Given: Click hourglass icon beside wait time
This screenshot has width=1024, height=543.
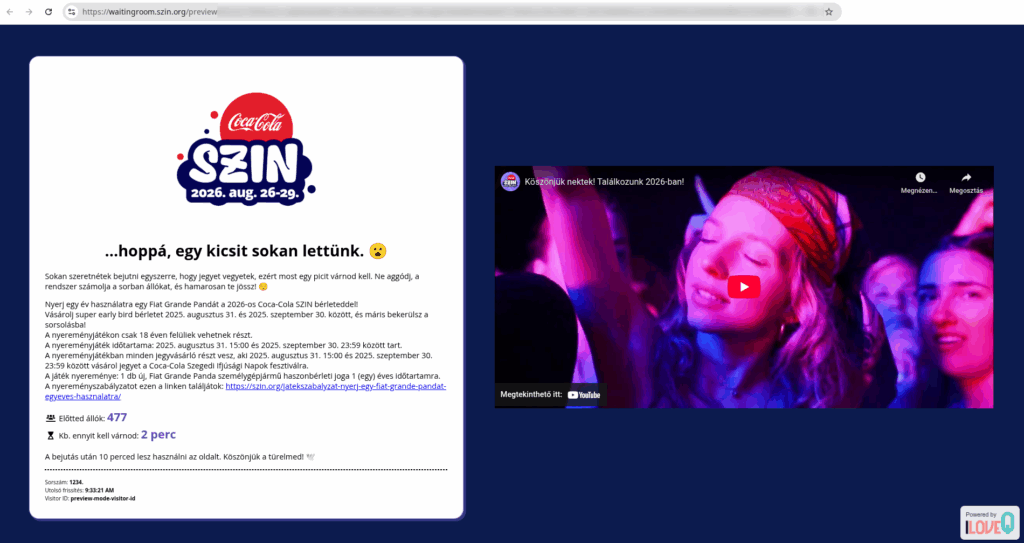Looking at the screenshot, I should coord(51,436).
